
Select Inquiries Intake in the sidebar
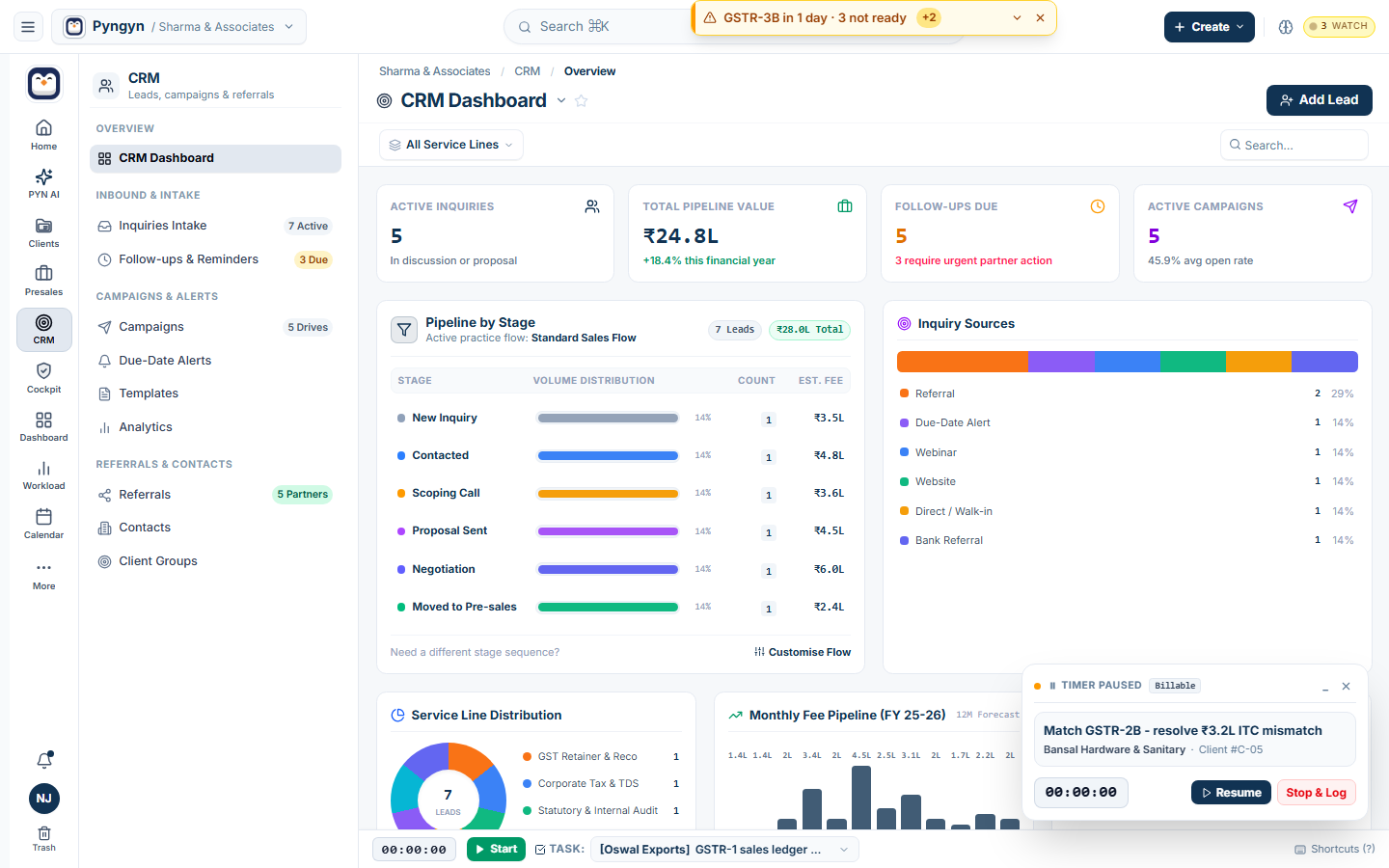215,226
